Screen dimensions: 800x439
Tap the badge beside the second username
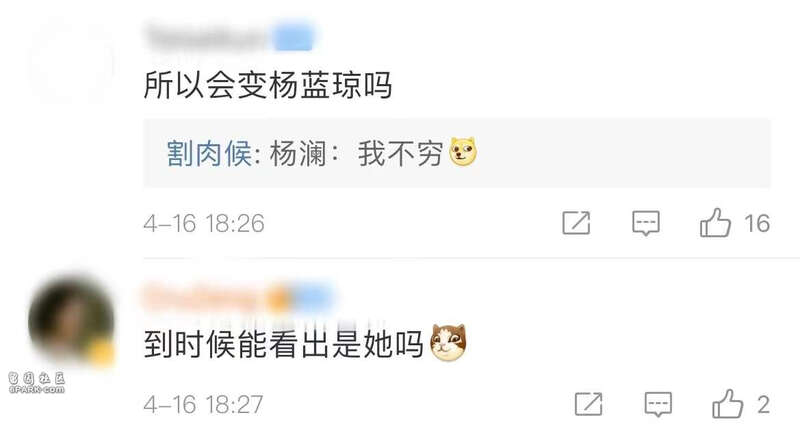(301, 297)
